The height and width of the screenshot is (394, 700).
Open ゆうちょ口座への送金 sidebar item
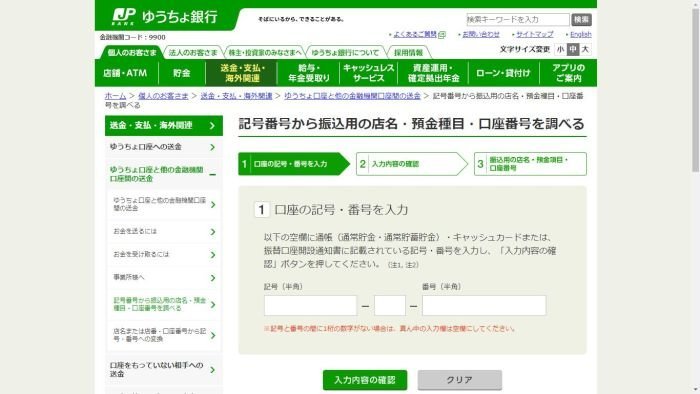pos(164,147)
